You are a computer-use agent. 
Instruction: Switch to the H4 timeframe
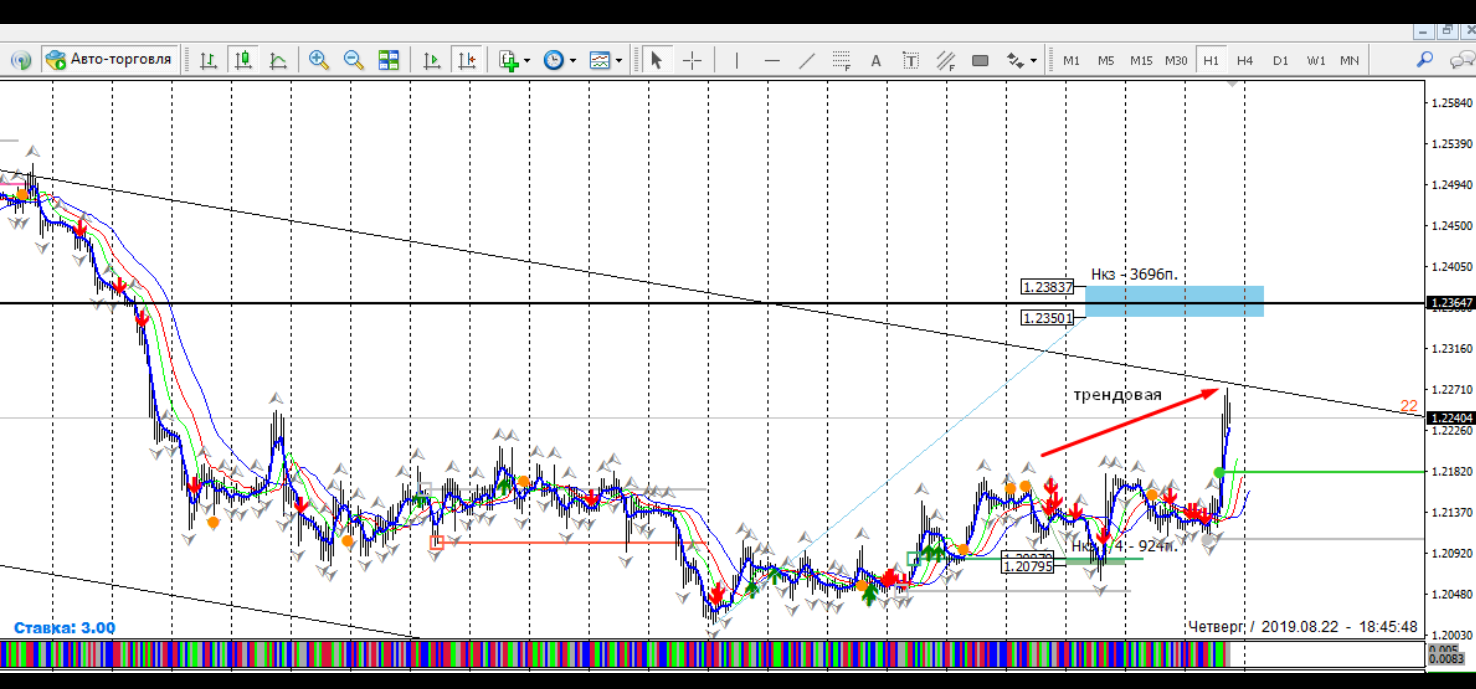pyautogui.click(x=1245, y=61)
